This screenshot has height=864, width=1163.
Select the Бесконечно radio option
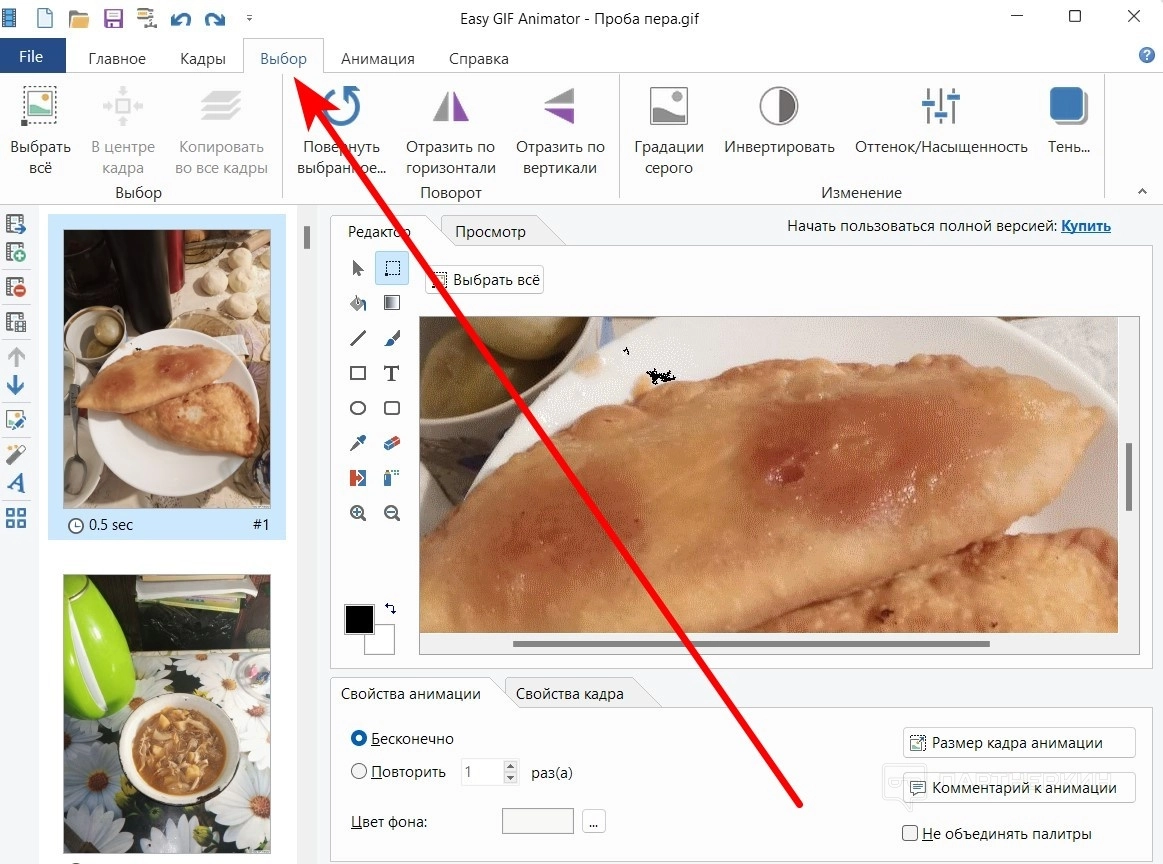click(x=358, y=739)
